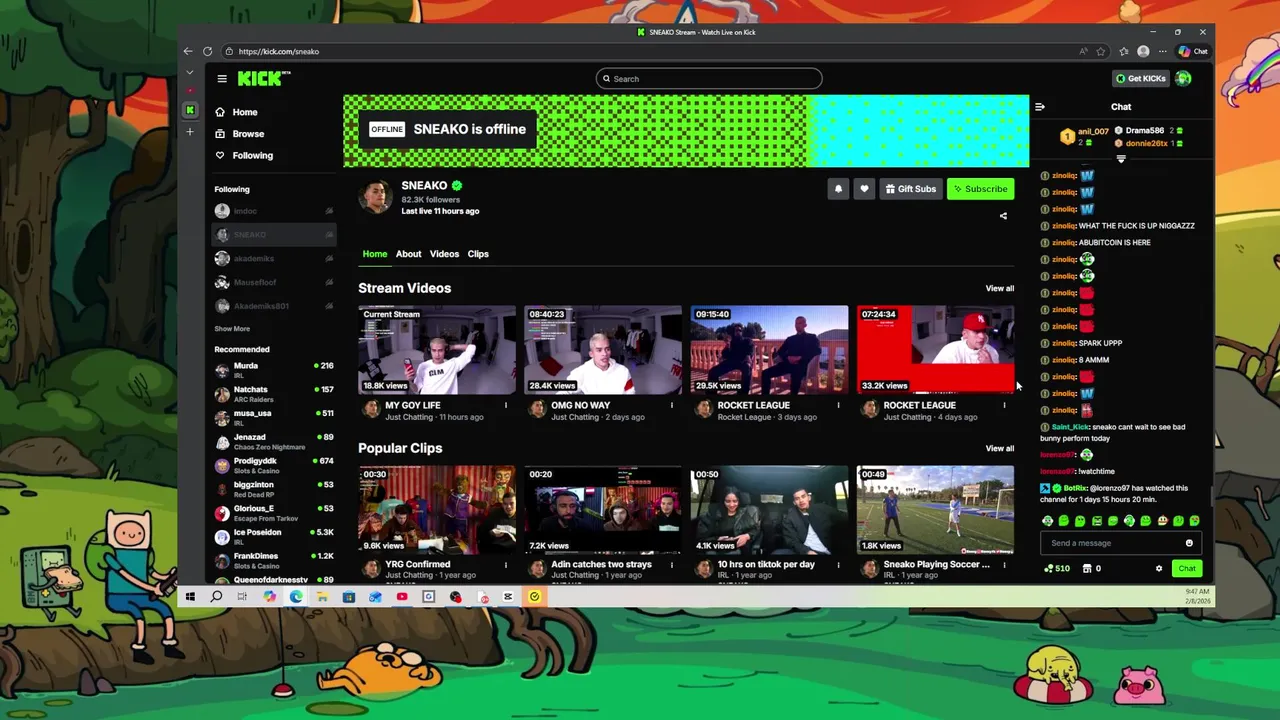The image size is (1280, 720).
Task: Open Windows taskbar search
Action: click(x=216, y=597)
